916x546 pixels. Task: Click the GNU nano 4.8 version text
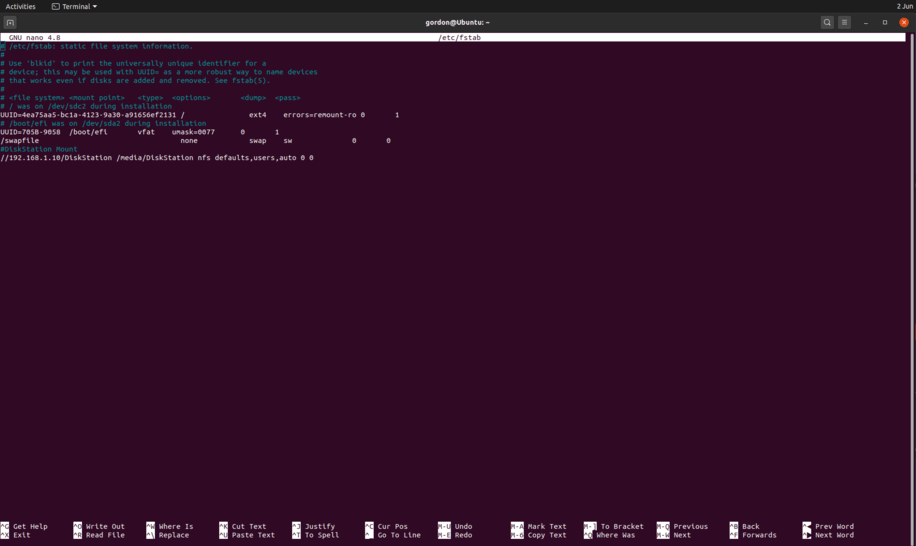(x=34, y=37)
